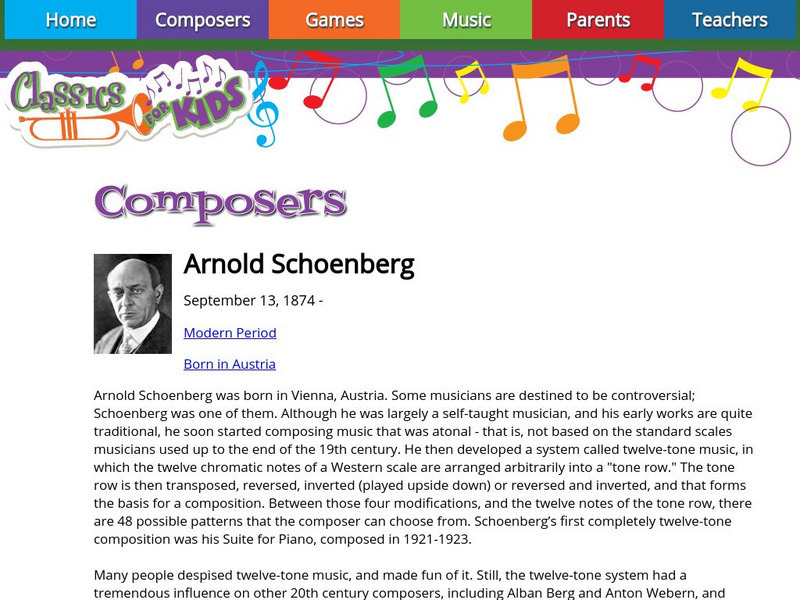
Task: Switch to the Music tab
Action: [465, 19]
